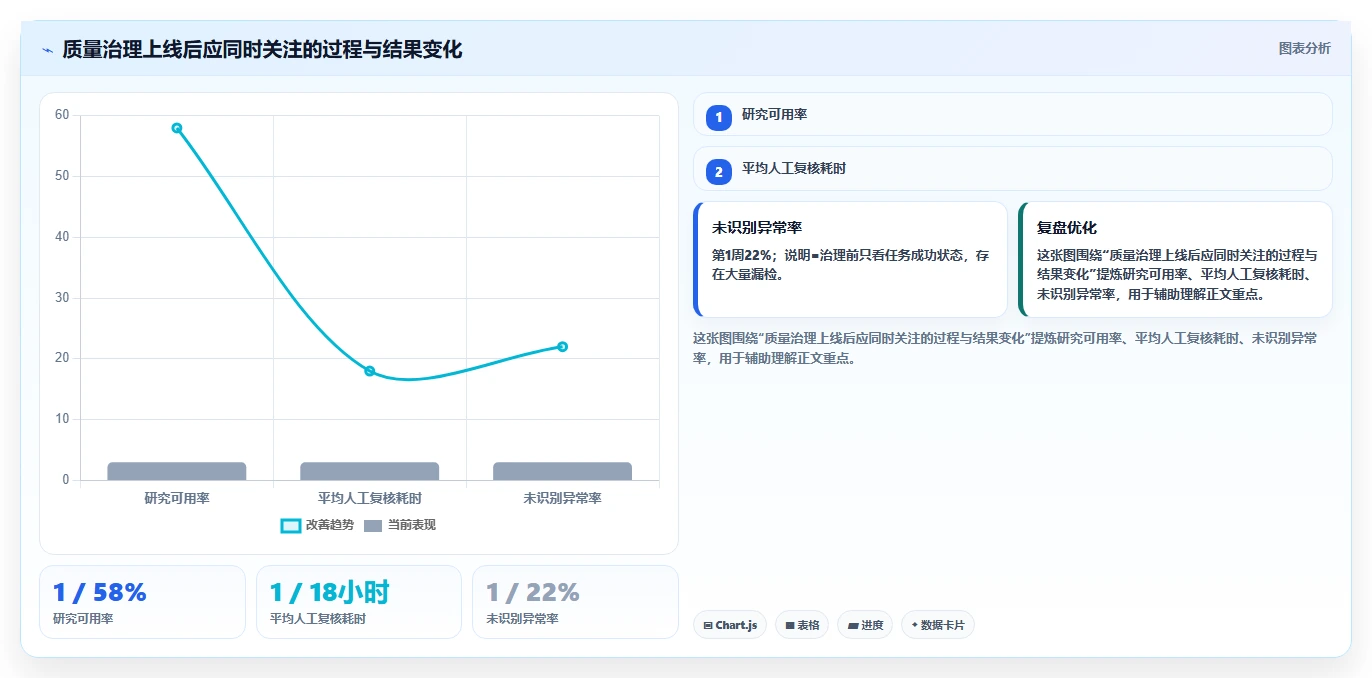1372x678 pixels.
Task: Select the 1 / 18小时 stat card
Action: 359,602
